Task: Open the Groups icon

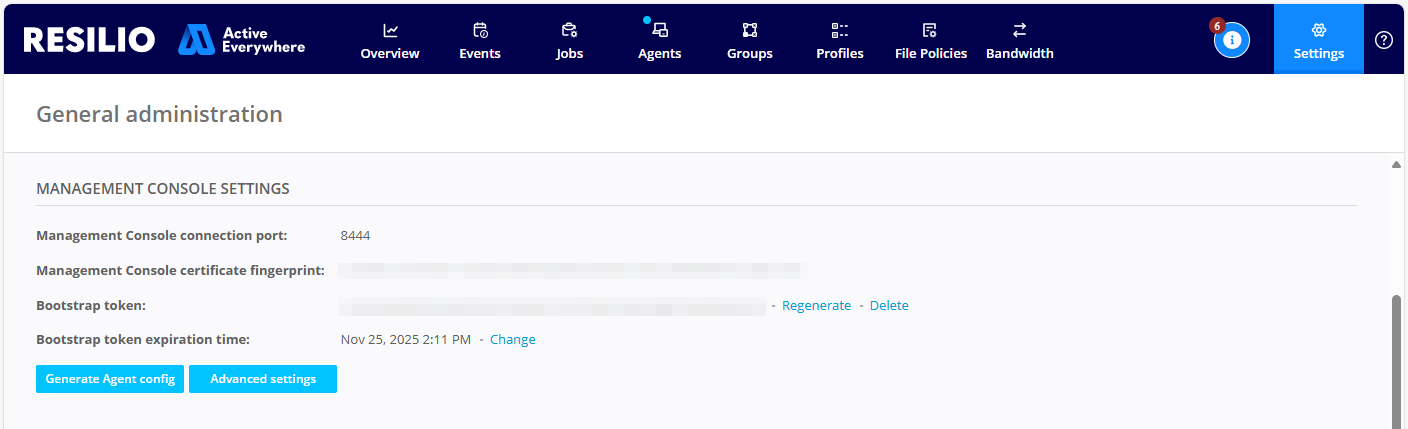Action: click(750, 30)
